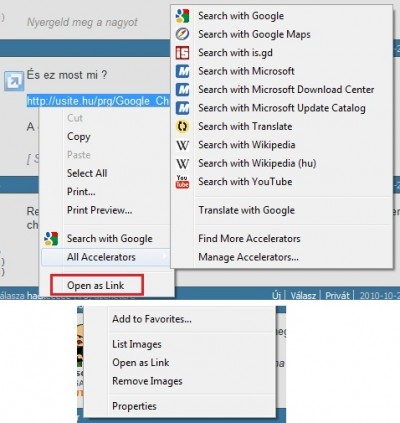Click Open as Link under All Accelerators

(x=96, y=285)
